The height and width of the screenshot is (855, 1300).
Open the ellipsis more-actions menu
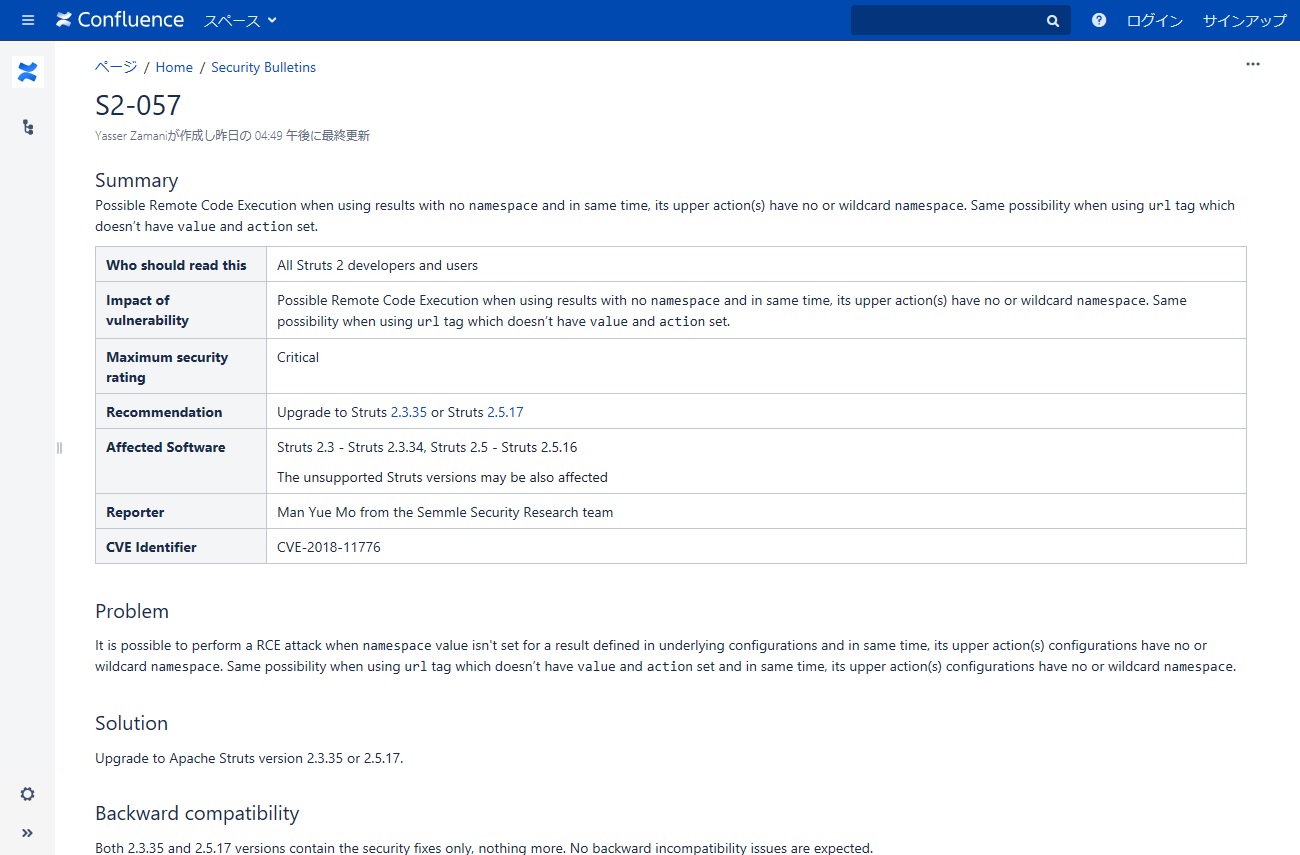pos(1252,64)
